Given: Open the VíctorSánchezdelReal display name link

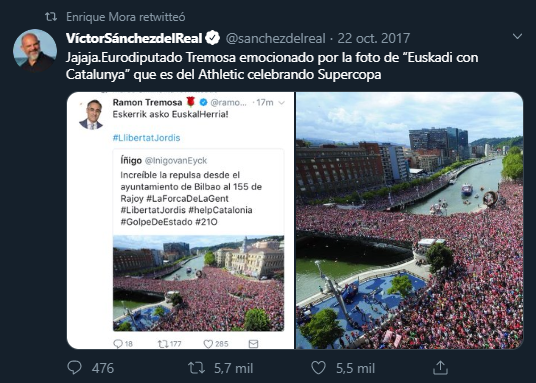Looking at the screenshot, I should (134, 38).
